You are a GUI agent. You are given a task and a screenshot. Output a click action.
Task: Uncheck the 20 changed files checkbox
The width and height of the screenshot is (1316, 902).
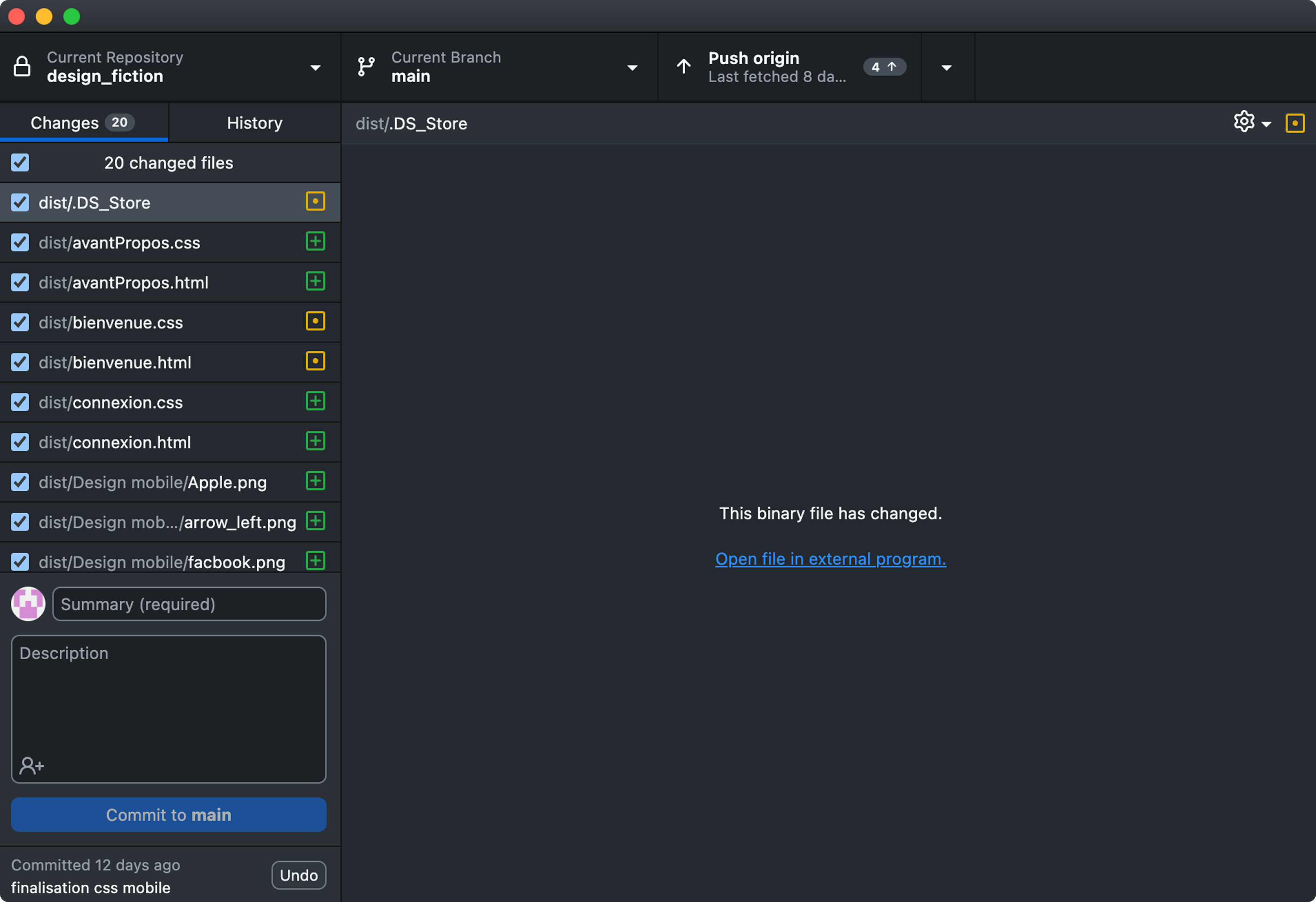click(20, 162)
